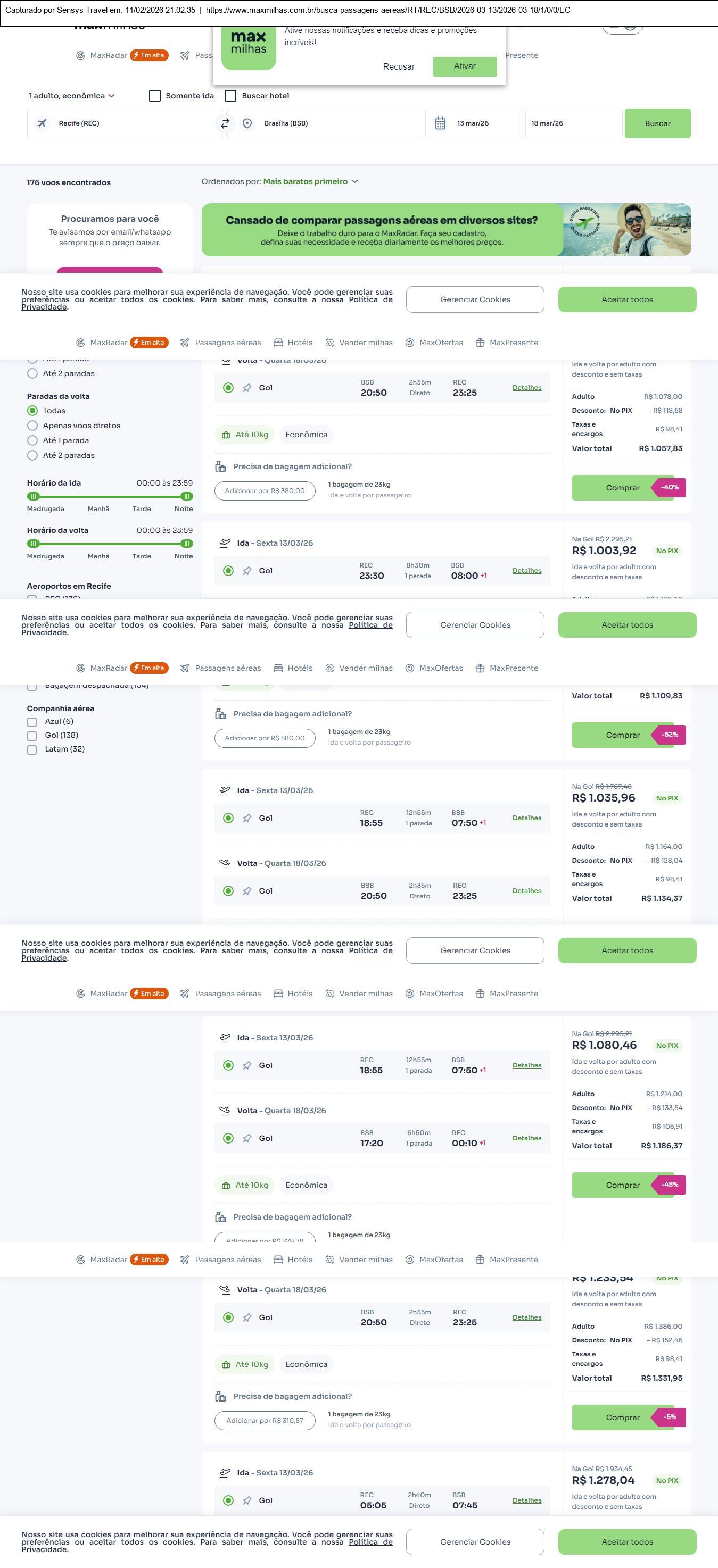The height and width of the screenshot is (1568, 718).
Task: Click the location pin icon in destination field
Action: coord(247,123)
